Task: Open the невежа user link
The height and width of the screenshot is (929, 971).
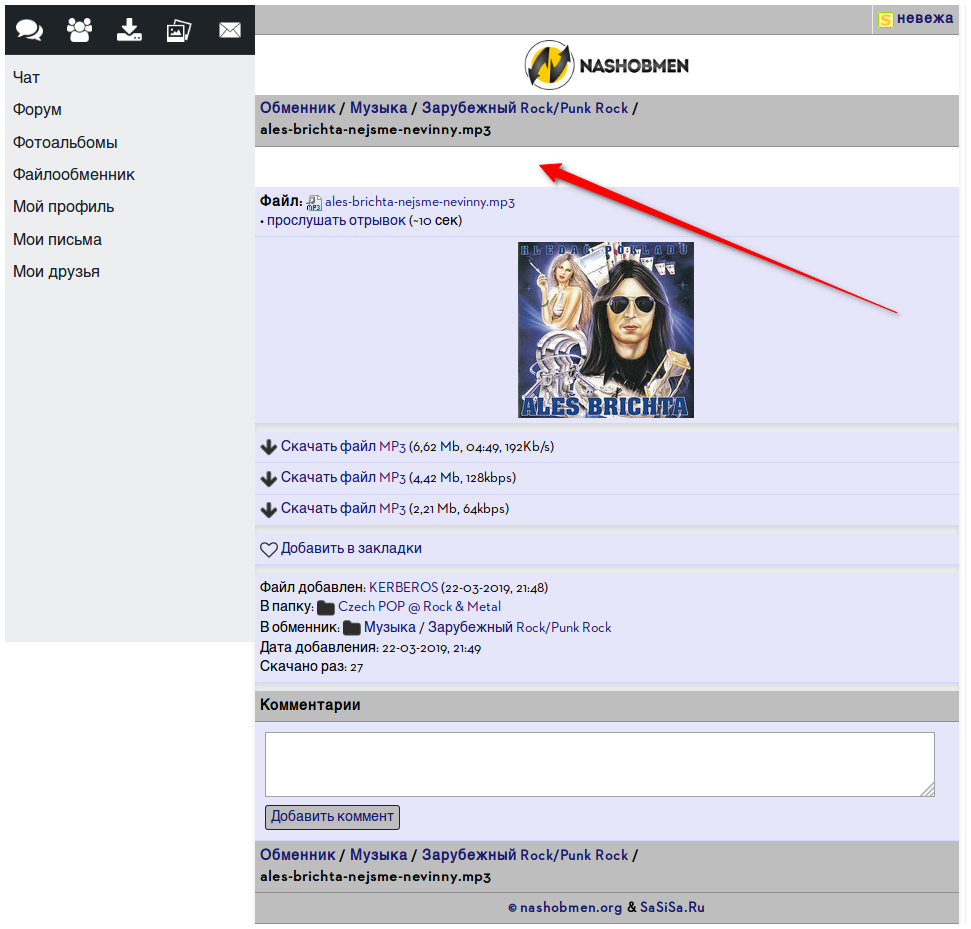Action: tap(925, 19)
